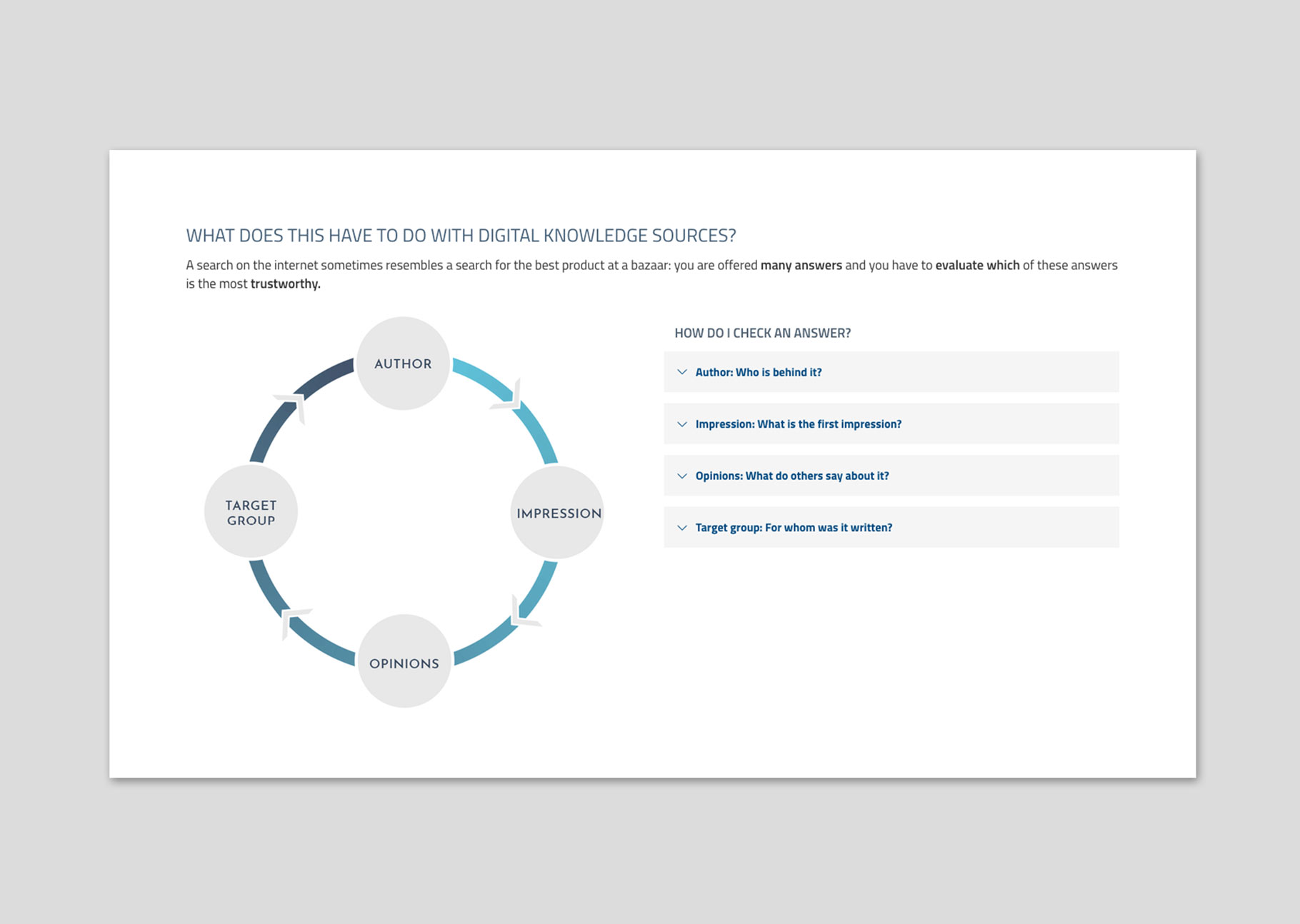The image size is (1300, 924).
Task: Expand the chevron beside the Impression question
Action: click(682, 424)
